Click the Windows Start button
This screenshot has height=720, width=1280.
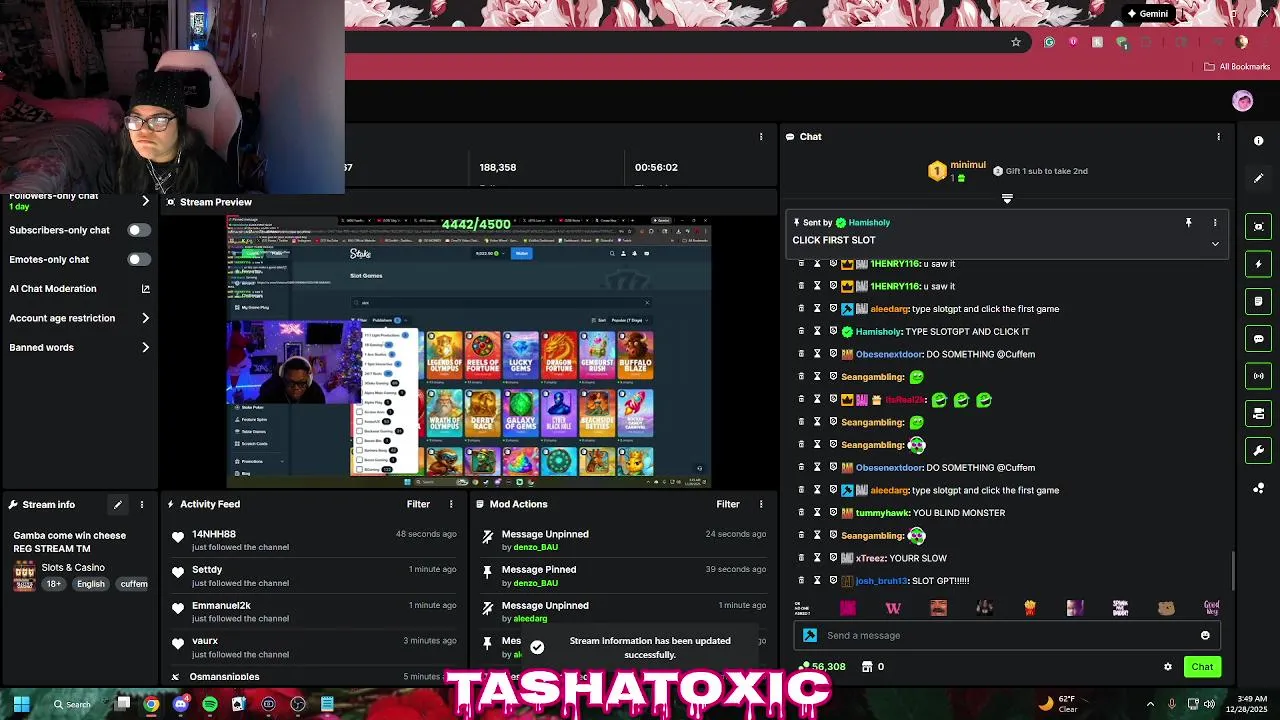[x=21, y=704]
